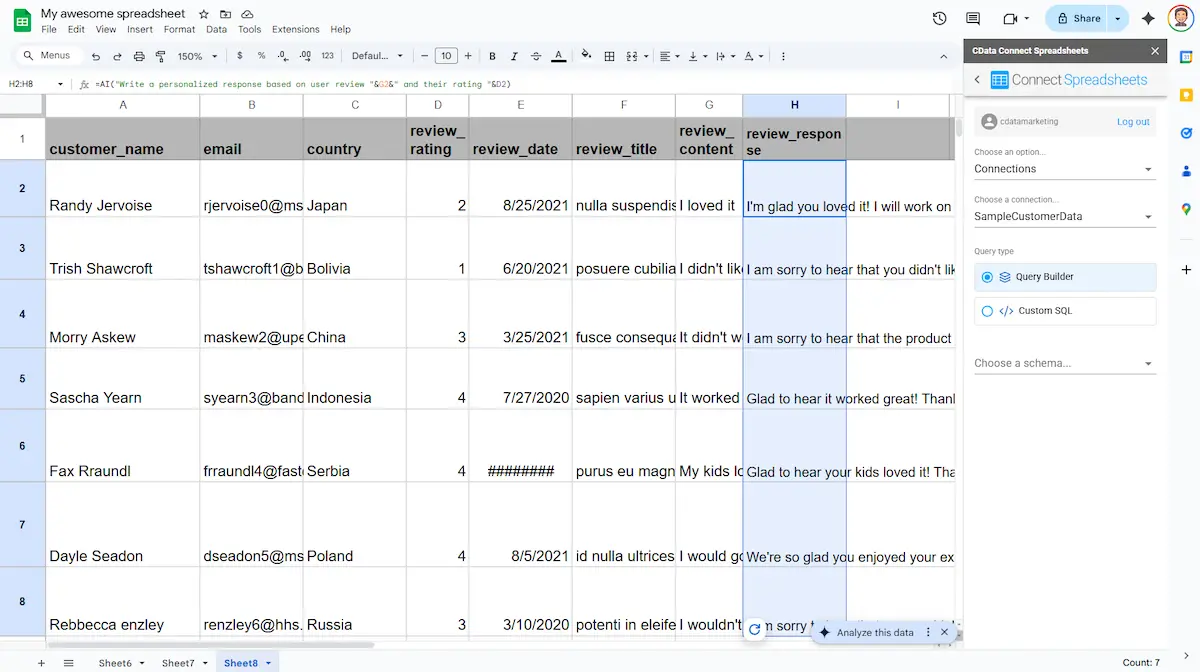Select the Custom SQL query type
This screenshot has width=1200, height=672.
[x=1065, y=311]
